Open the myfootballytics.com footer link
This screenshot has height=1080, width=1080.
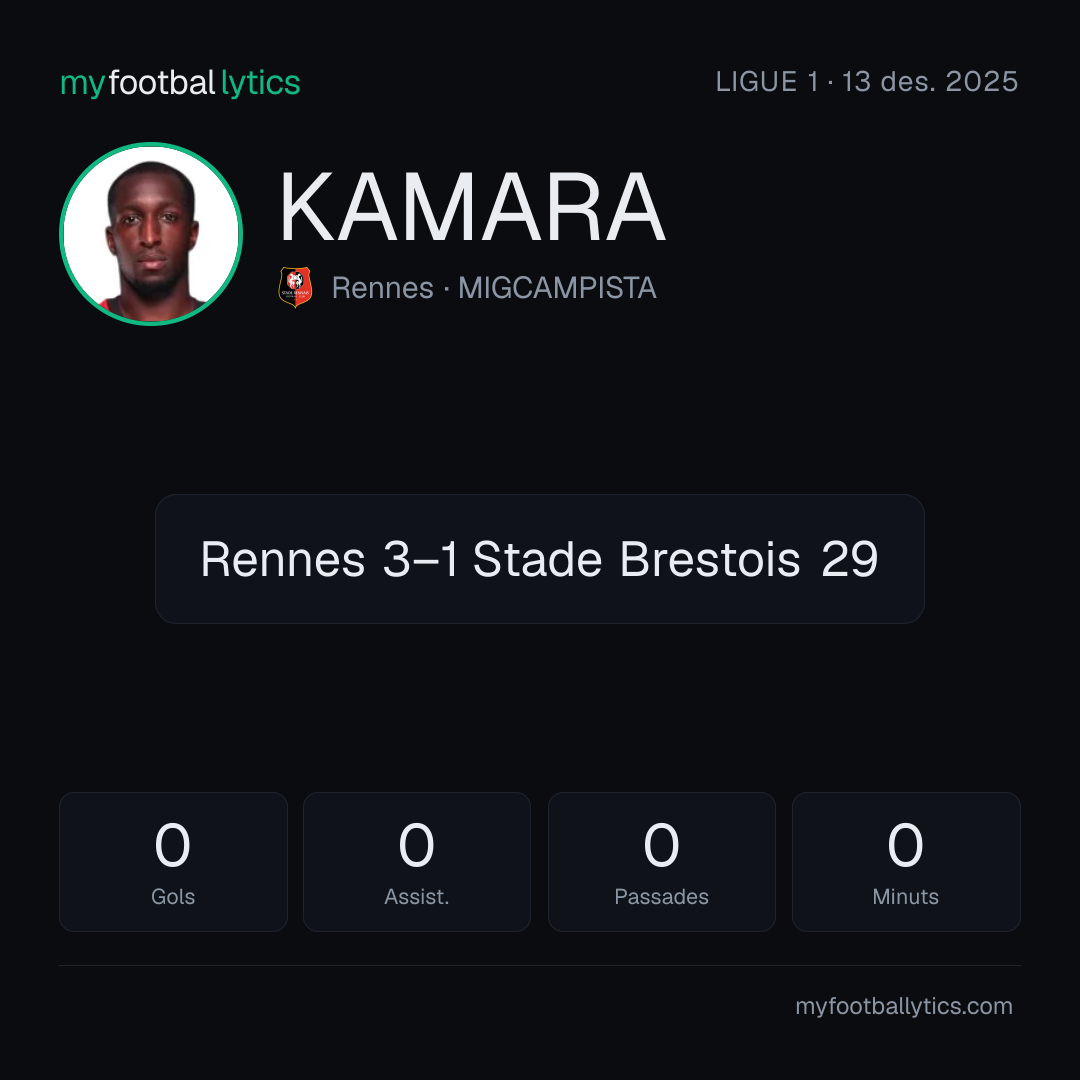click(x=904, y=1006)
